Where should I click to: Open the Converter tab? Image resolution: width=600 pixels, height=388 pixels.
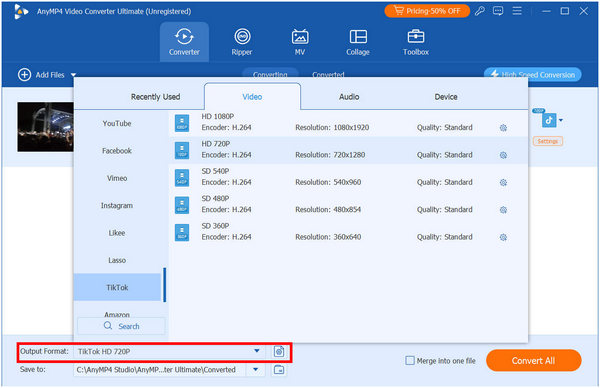184,42
